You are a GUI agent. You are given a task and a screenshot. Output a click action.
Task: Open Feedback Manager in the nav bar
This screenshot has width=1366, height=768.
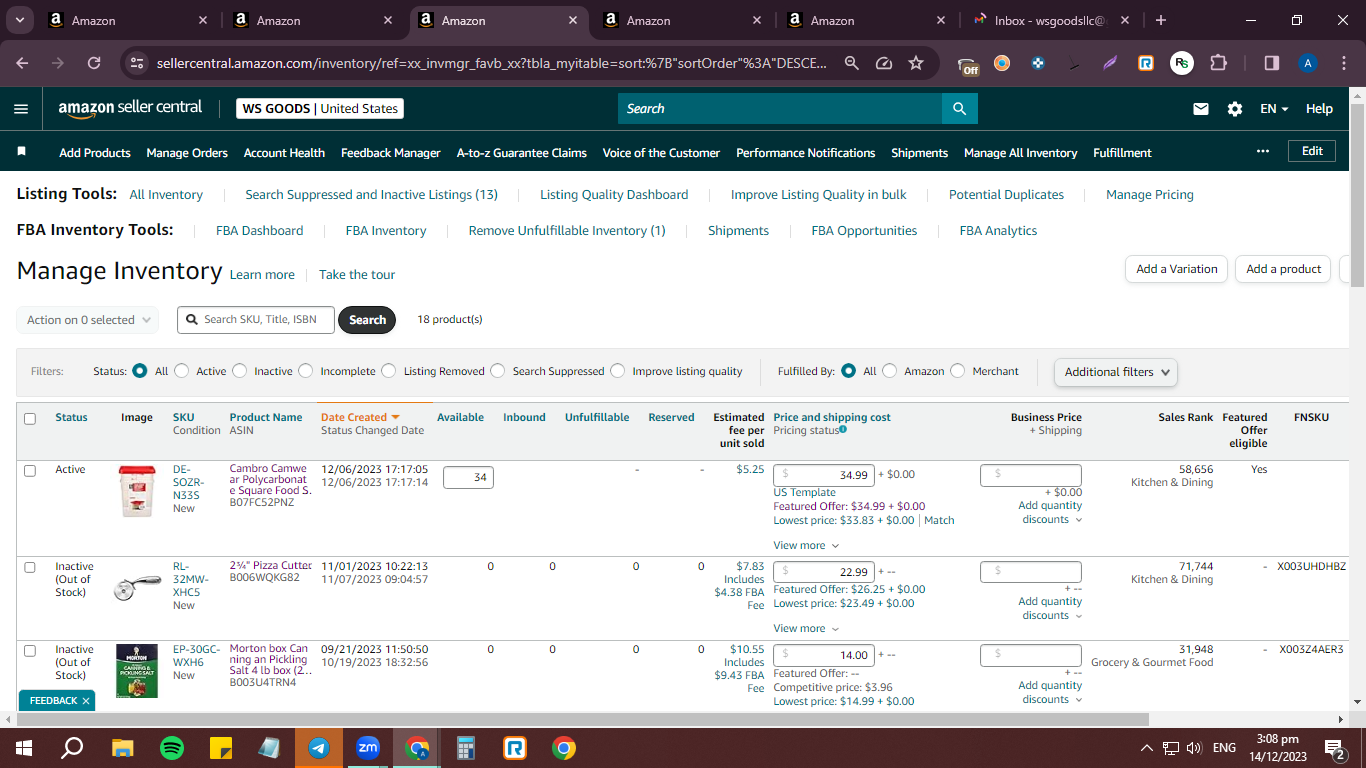click(x=390, y=152)
